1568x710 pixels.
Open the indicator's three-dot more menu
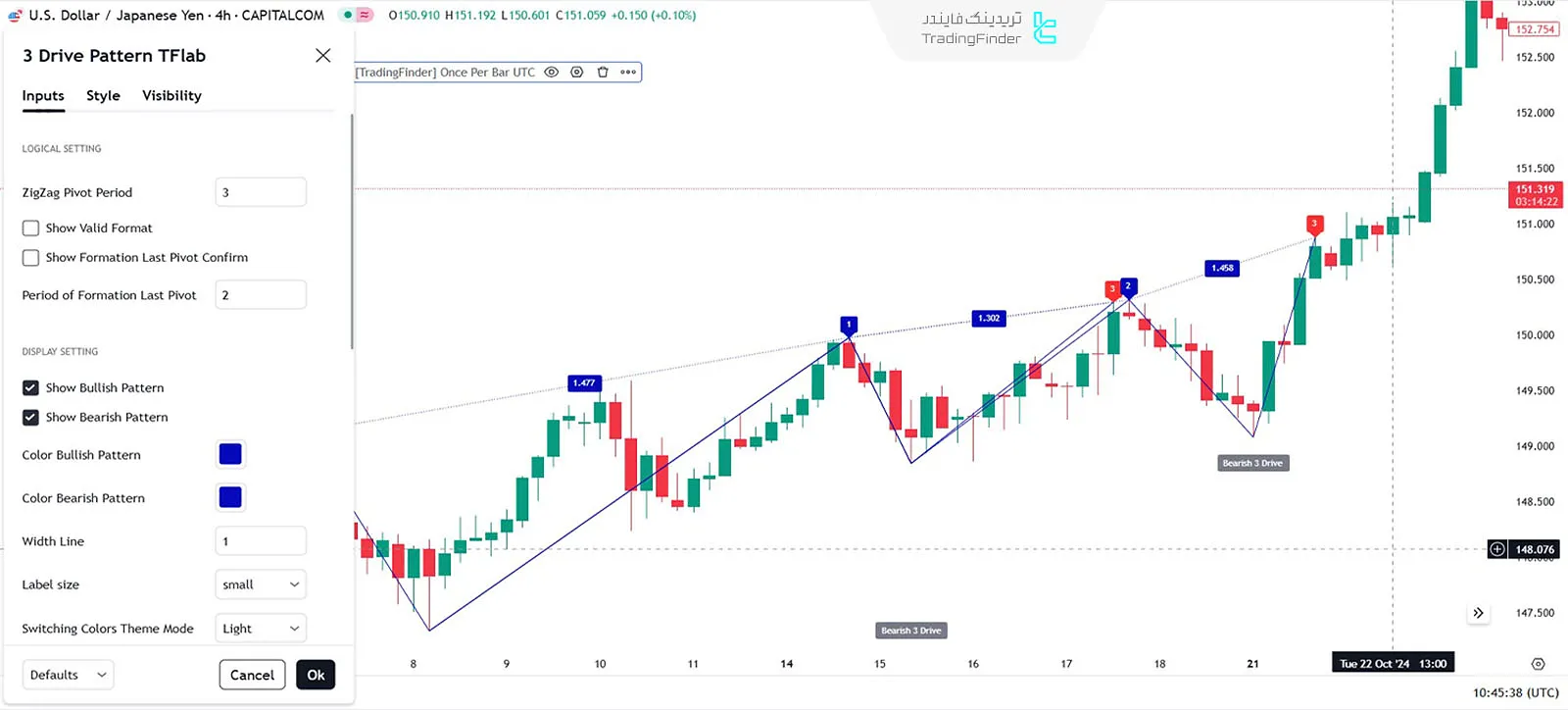pos(628,73)
